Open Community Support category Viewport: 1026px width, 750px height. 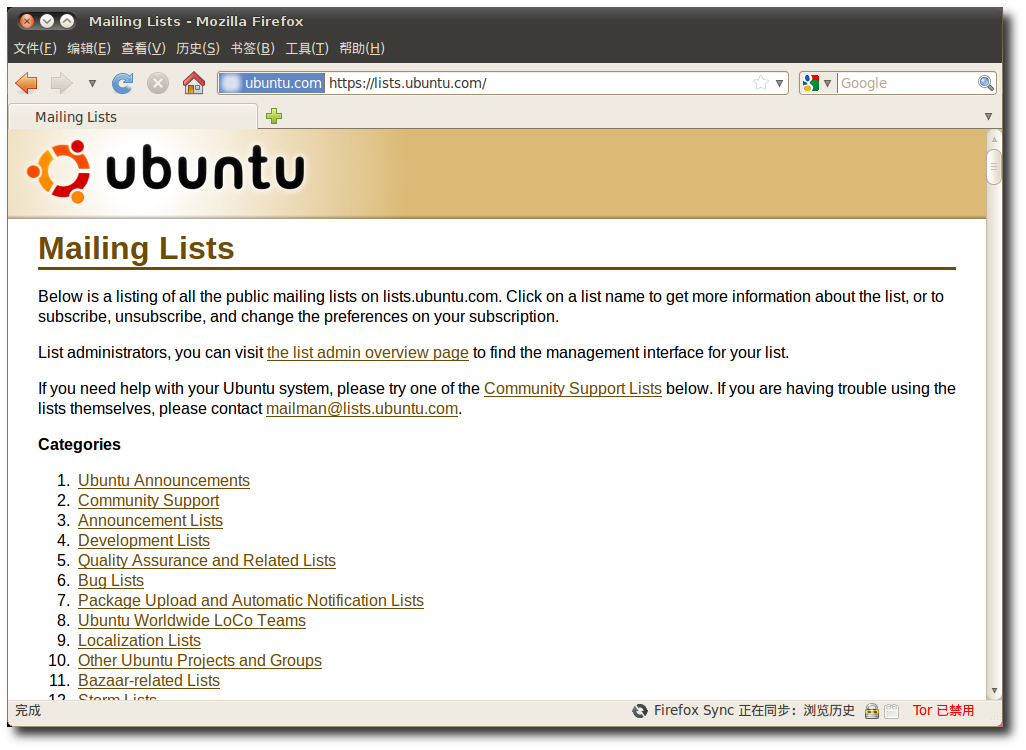click(x=149, y=501)
